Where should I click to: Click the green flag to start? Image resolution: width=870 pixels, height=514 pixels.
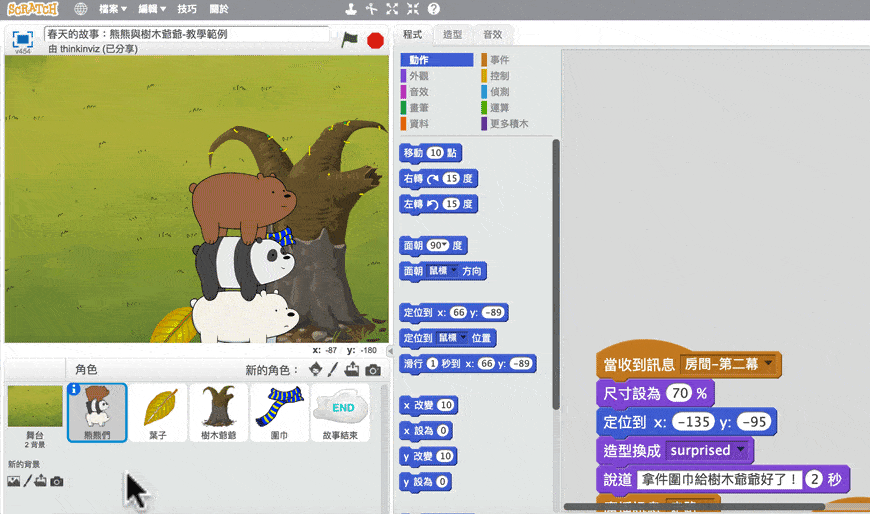pyautogui.click(x=349, y=40)
